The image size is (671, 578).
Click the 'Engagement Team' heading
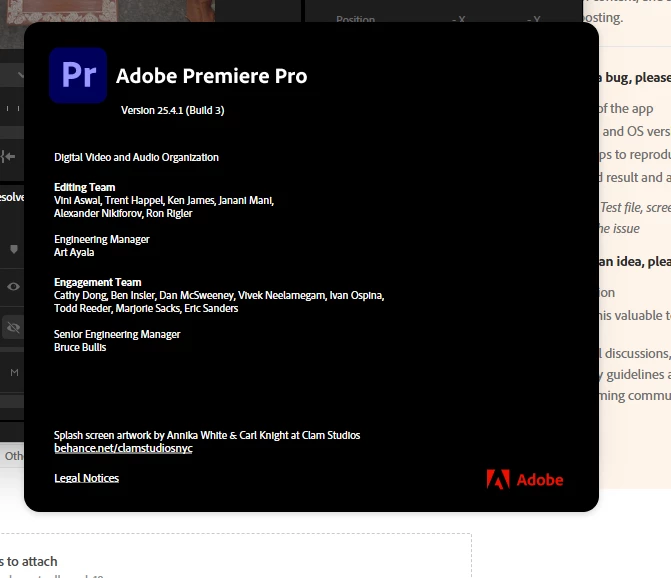98,282
